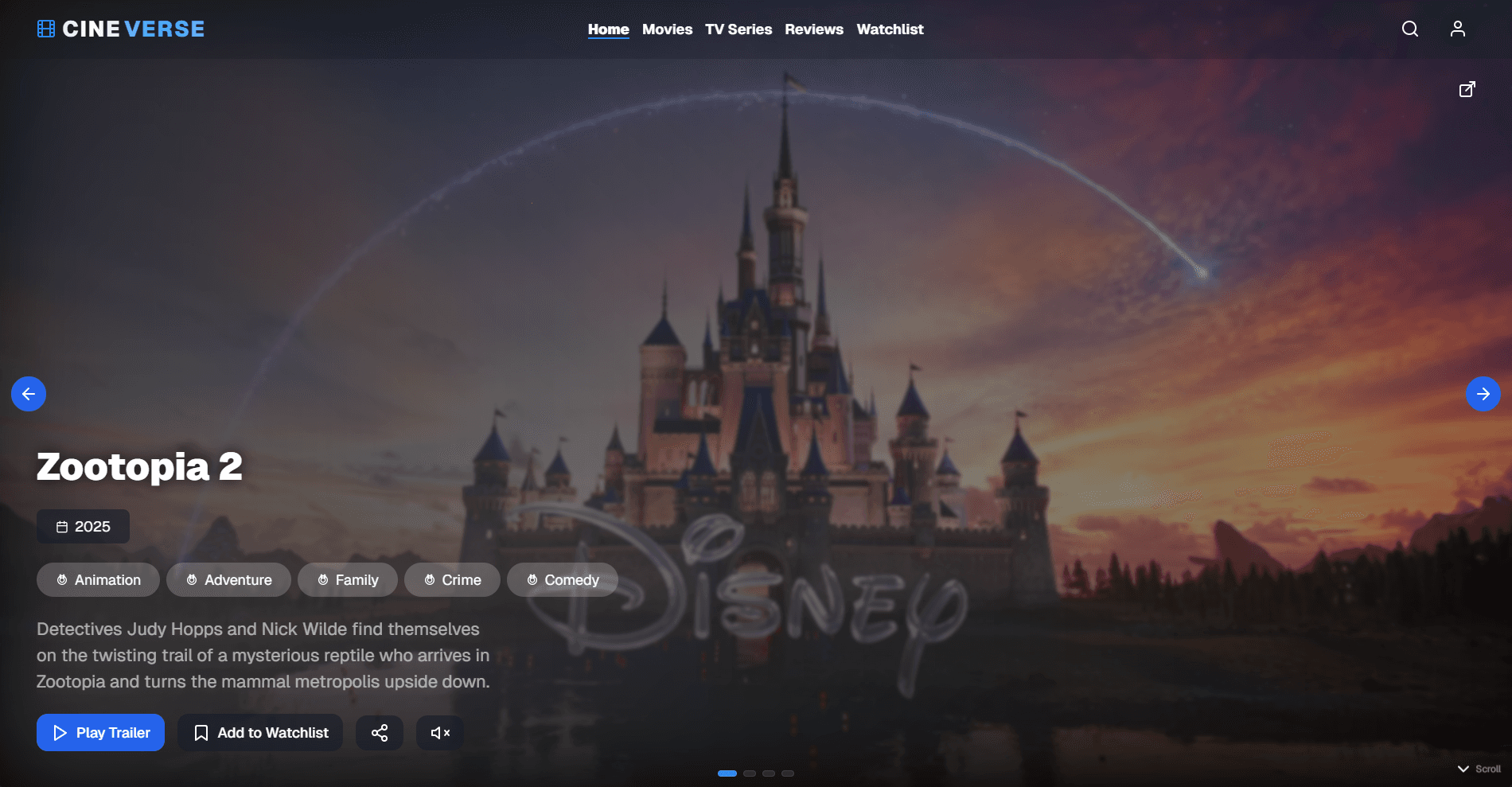The width and height of the screenshot is (1512, 787).
Task: Click the share icon button
Action: pyautogui.click(x=380, y=733)
